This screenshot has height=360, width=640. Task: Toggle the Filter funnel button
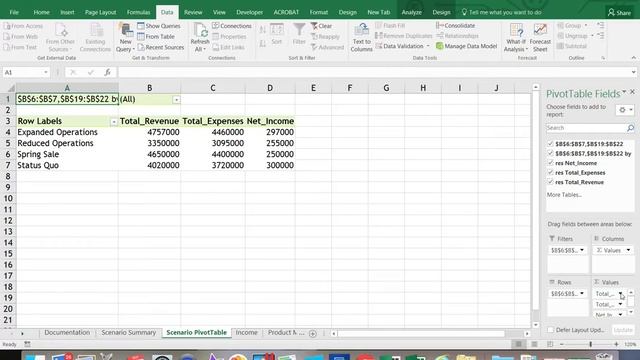point(299,34)
